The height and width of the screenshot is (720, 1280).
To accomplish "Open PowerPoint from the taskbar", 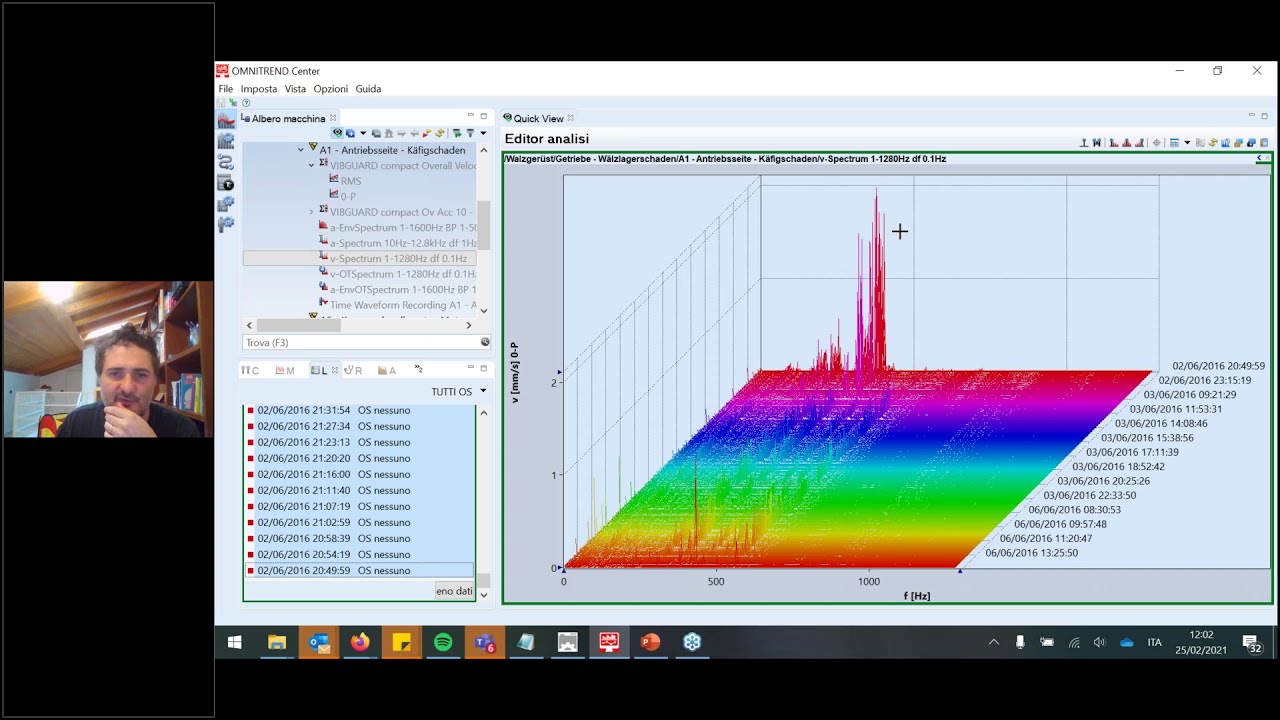I will point(650,642).
